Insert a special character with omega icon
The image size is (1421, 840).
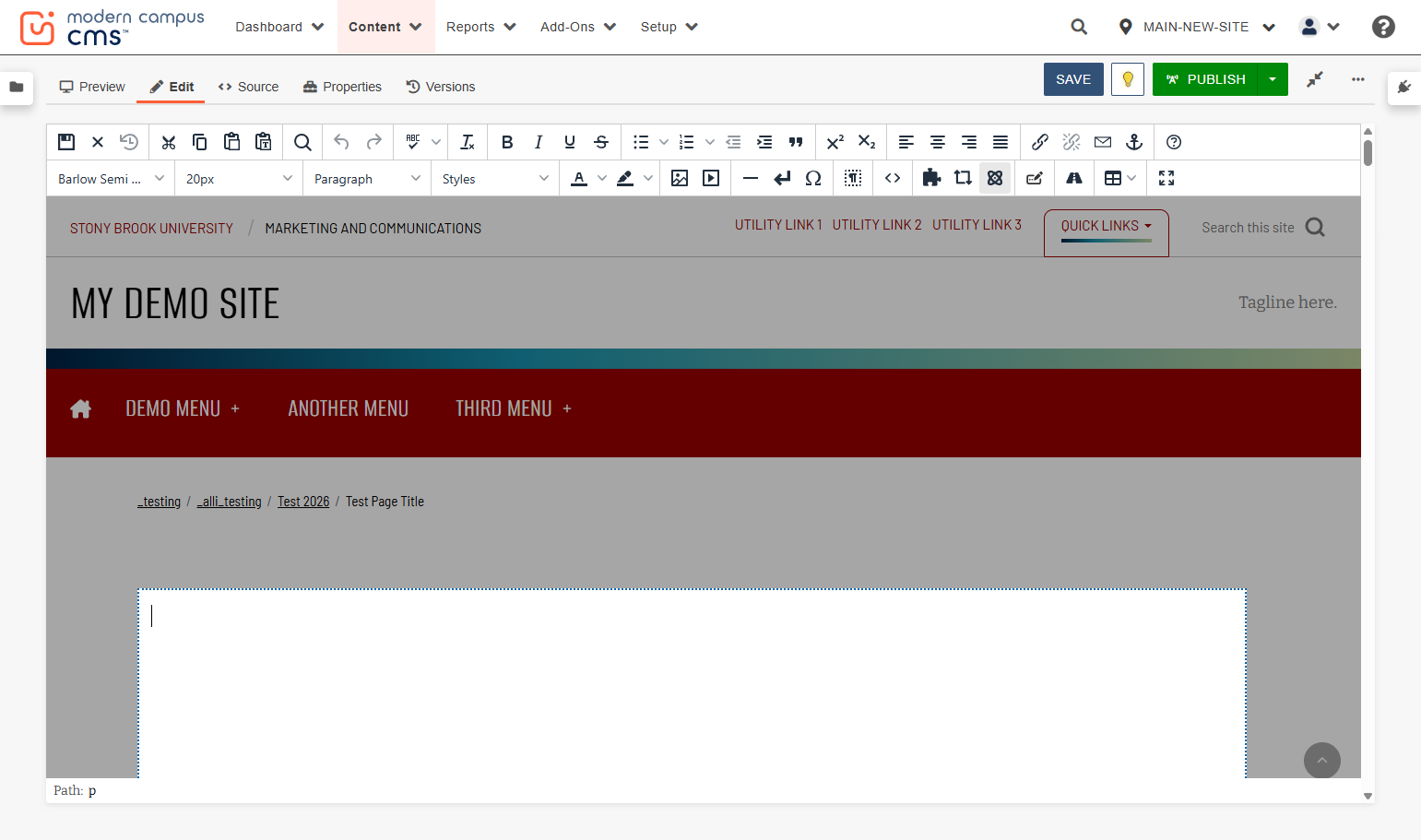click(813, 178)
